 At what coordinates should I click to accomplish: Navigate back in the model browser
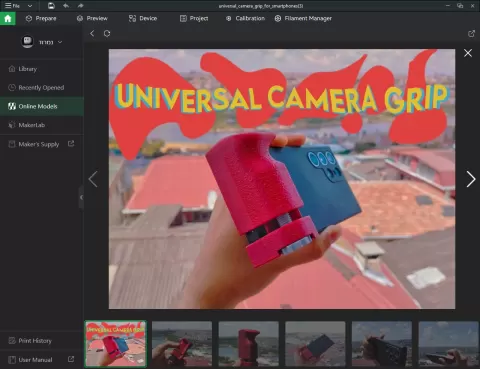tap(92, 33)
